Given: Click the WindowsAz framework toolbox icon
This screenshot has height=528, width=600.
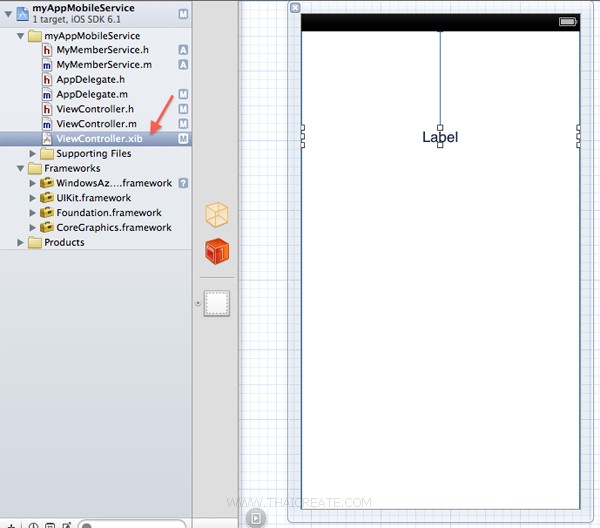Looking at the screenshot, I should tap(47, 183).
